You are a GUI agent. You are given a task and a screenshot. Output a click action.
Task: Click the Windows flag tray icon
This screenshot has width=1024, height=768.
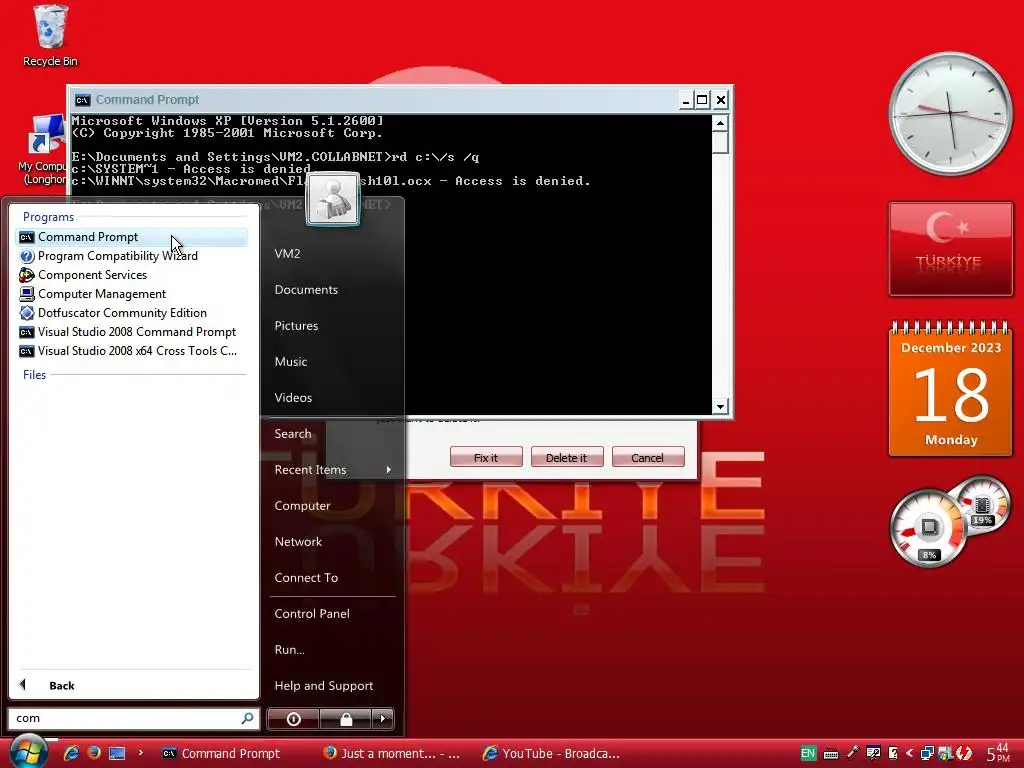[945, 754]
